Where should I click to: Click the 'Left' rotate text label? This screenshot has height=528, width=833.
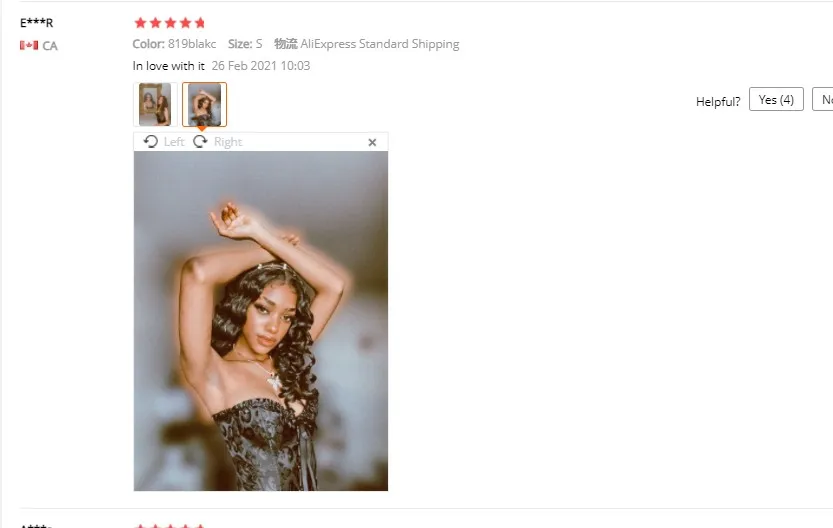[174, 142]
